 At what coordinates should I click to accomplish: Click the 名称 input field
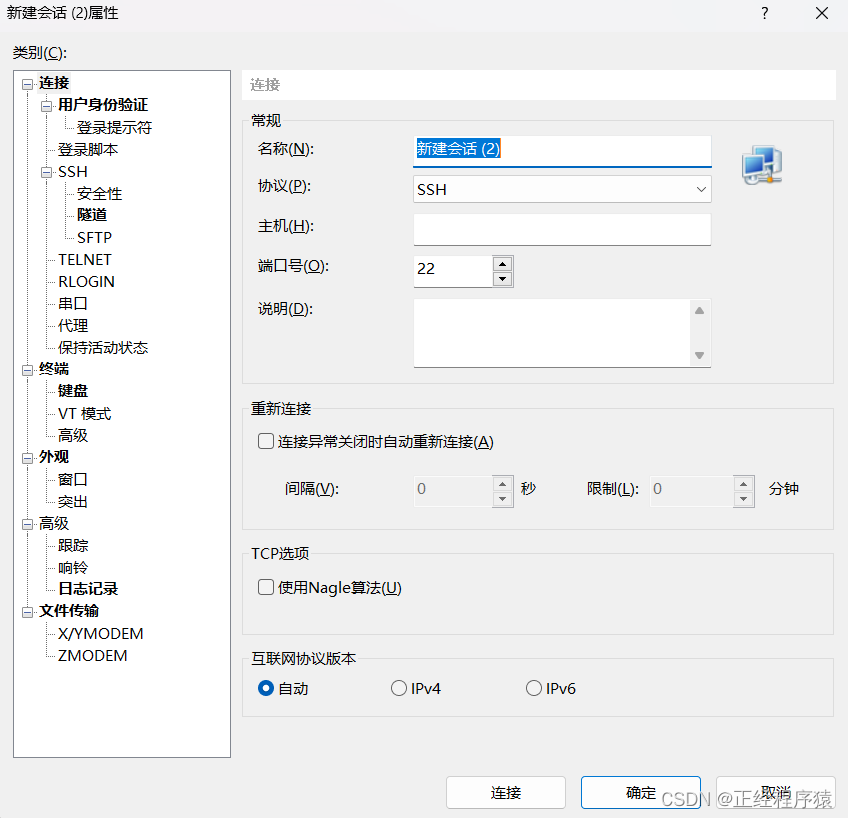(x=562, y=151)
